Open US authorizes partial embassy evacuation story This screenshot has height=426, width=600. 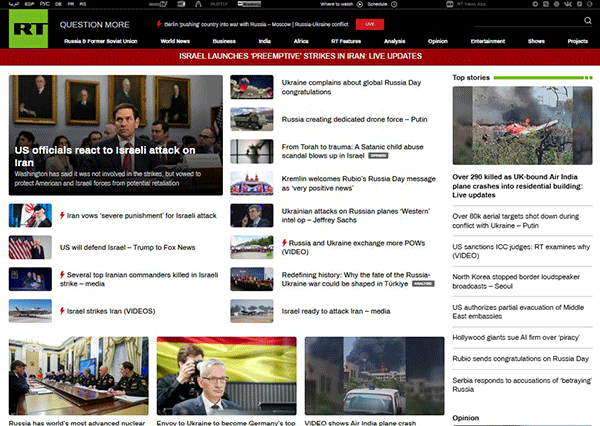[518, 312]
